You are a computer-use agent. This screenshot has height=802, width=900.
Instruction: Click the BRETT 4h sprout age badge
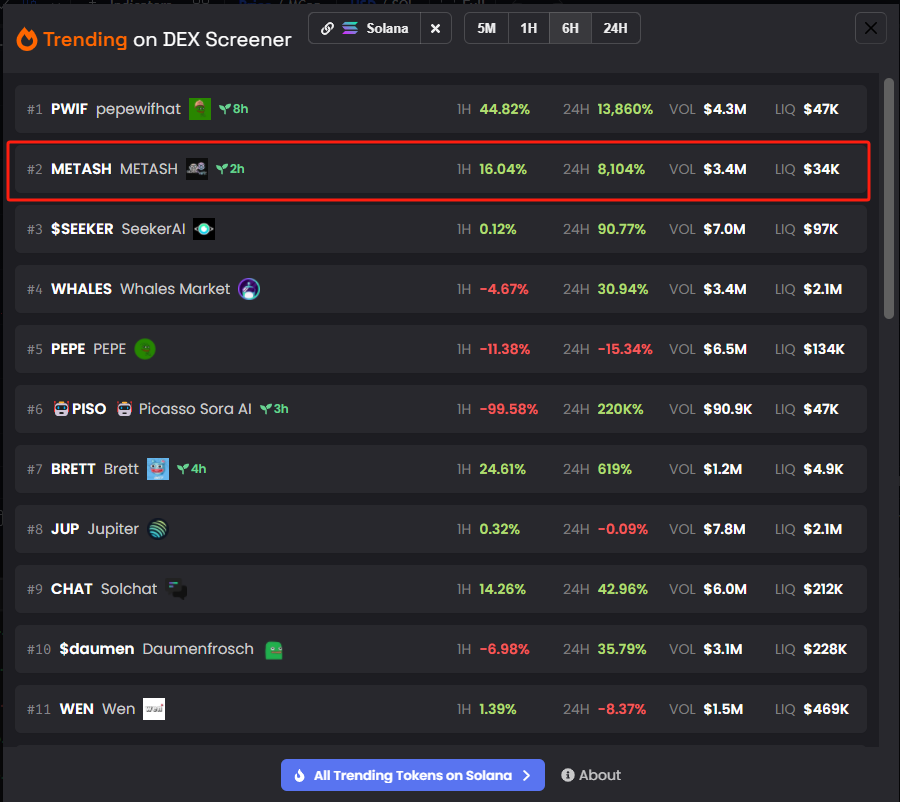tap(192, 469)
